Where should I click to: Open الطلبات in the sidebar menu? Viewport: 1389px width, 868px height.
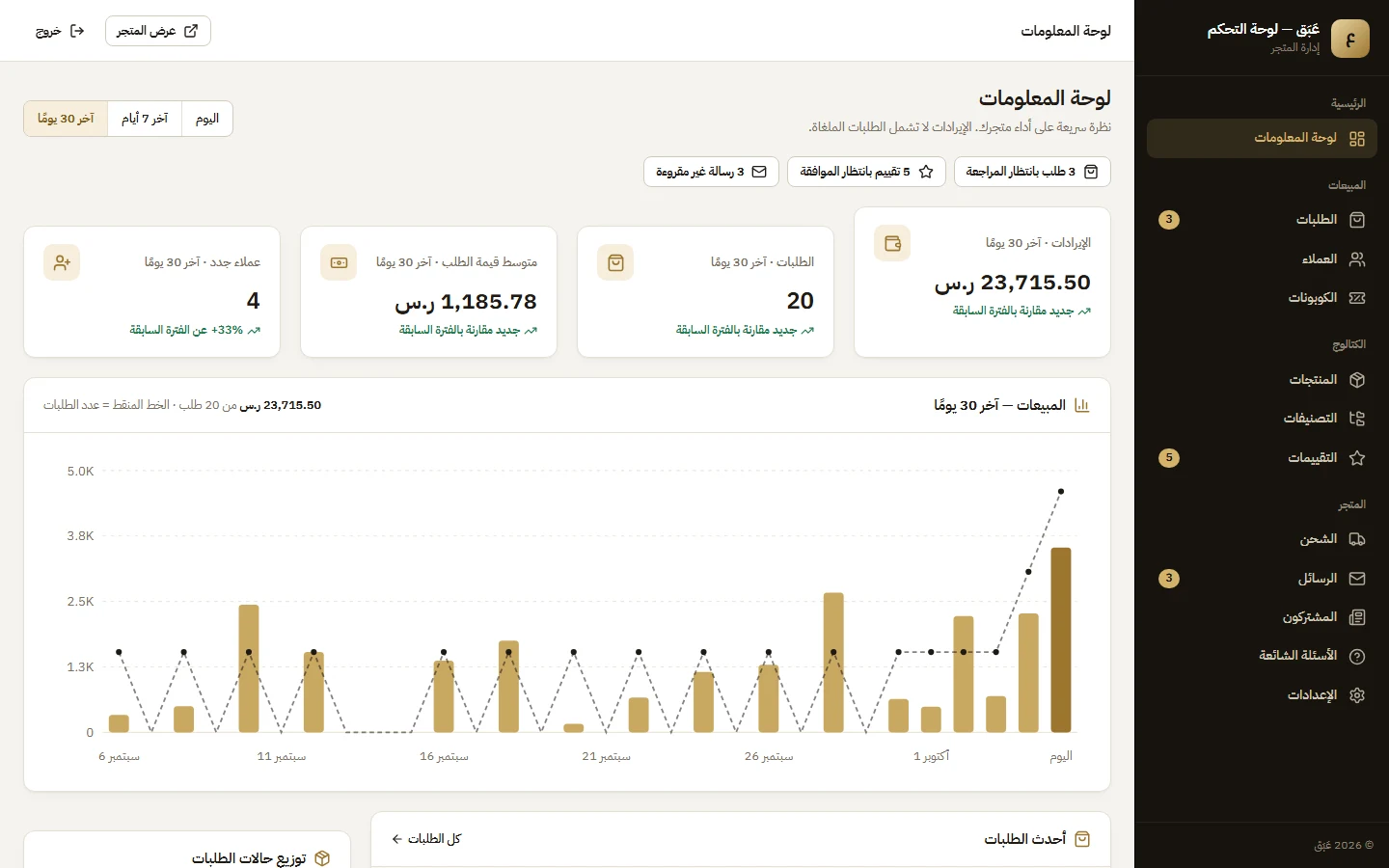[1262, 220]
